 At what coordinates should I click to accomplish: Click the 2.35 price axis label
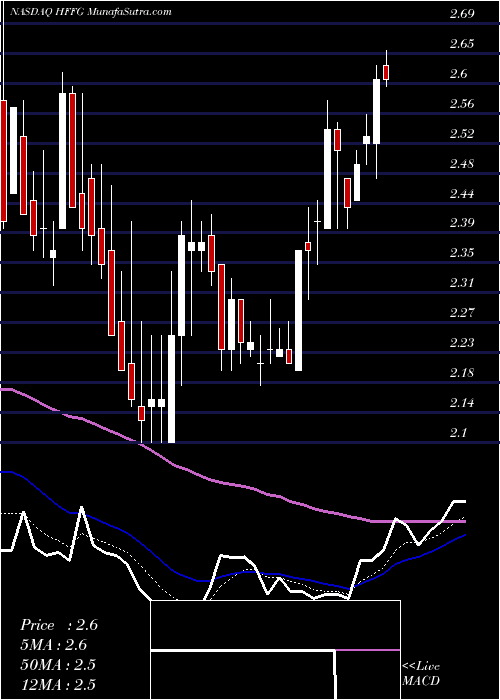(461, 253)
